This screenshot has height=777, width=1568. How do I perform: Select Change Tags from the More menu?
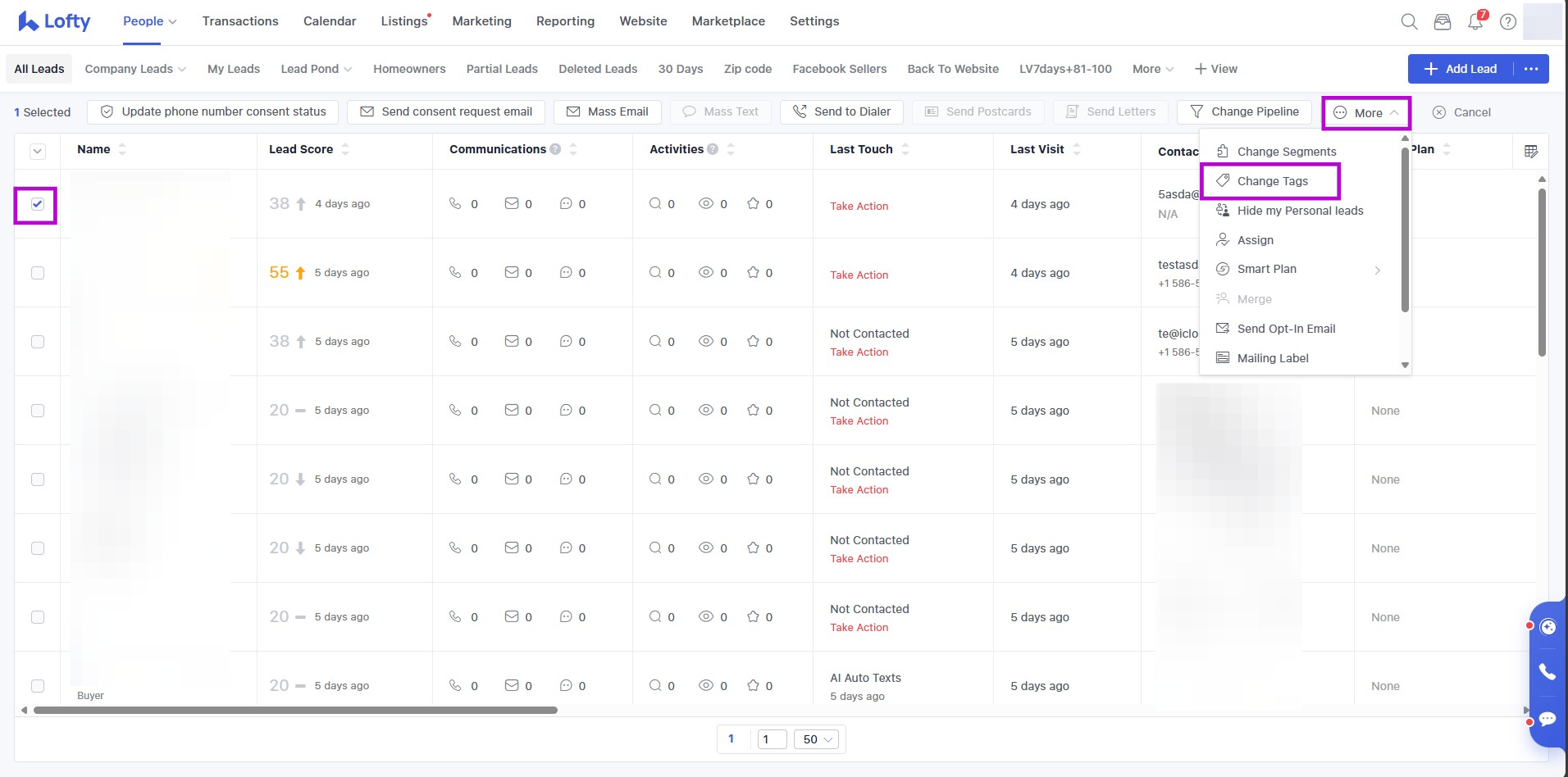point(1272,181)
